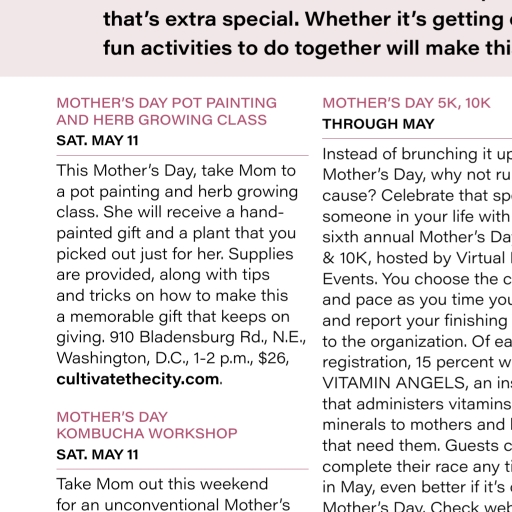
Task: Click the VITAMIN ANGELS text
Action: pyautogui.click(x=393, y=383)
